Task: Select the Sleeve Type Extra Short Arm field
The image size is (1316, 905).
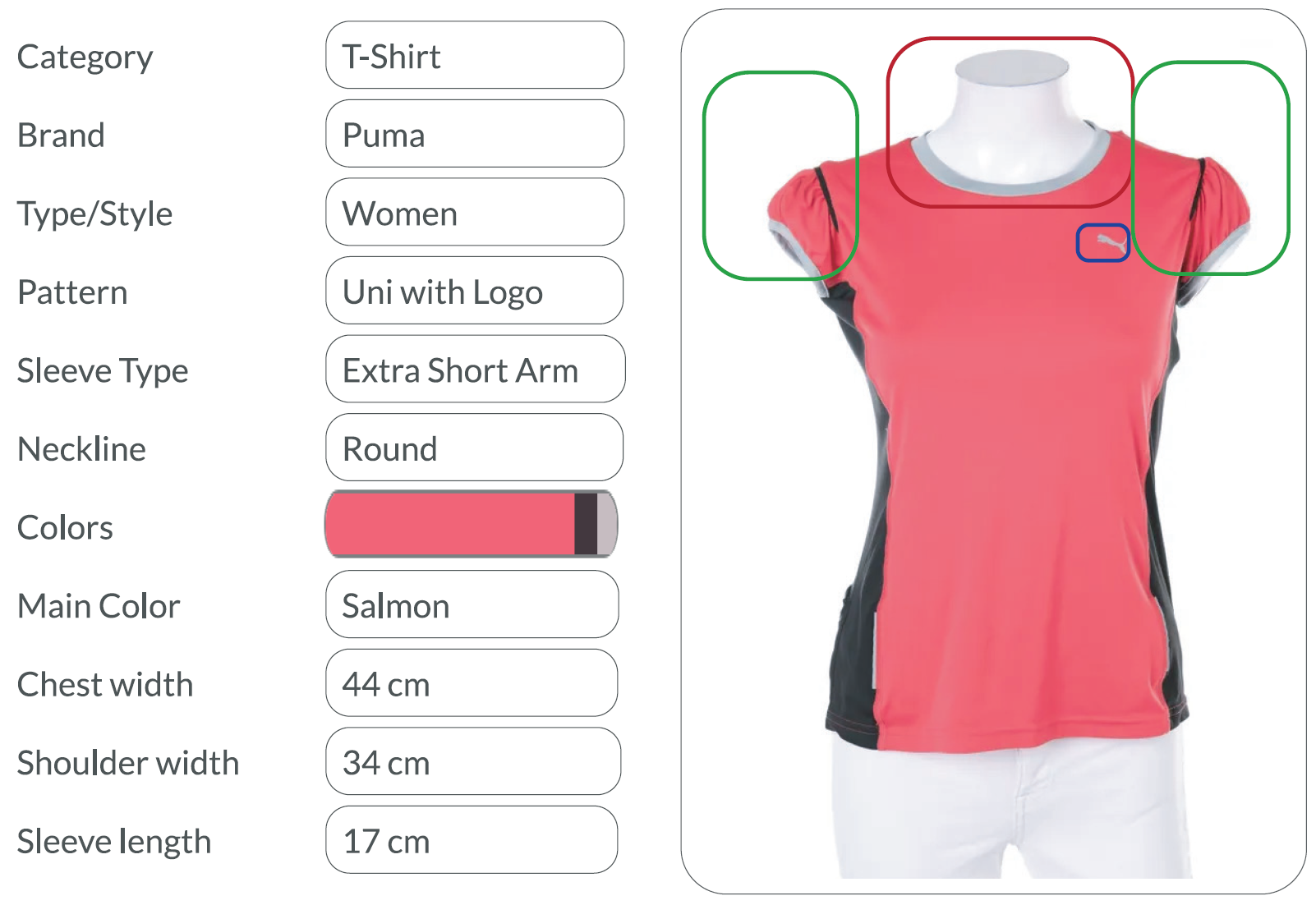Action: tap(476, 370)
